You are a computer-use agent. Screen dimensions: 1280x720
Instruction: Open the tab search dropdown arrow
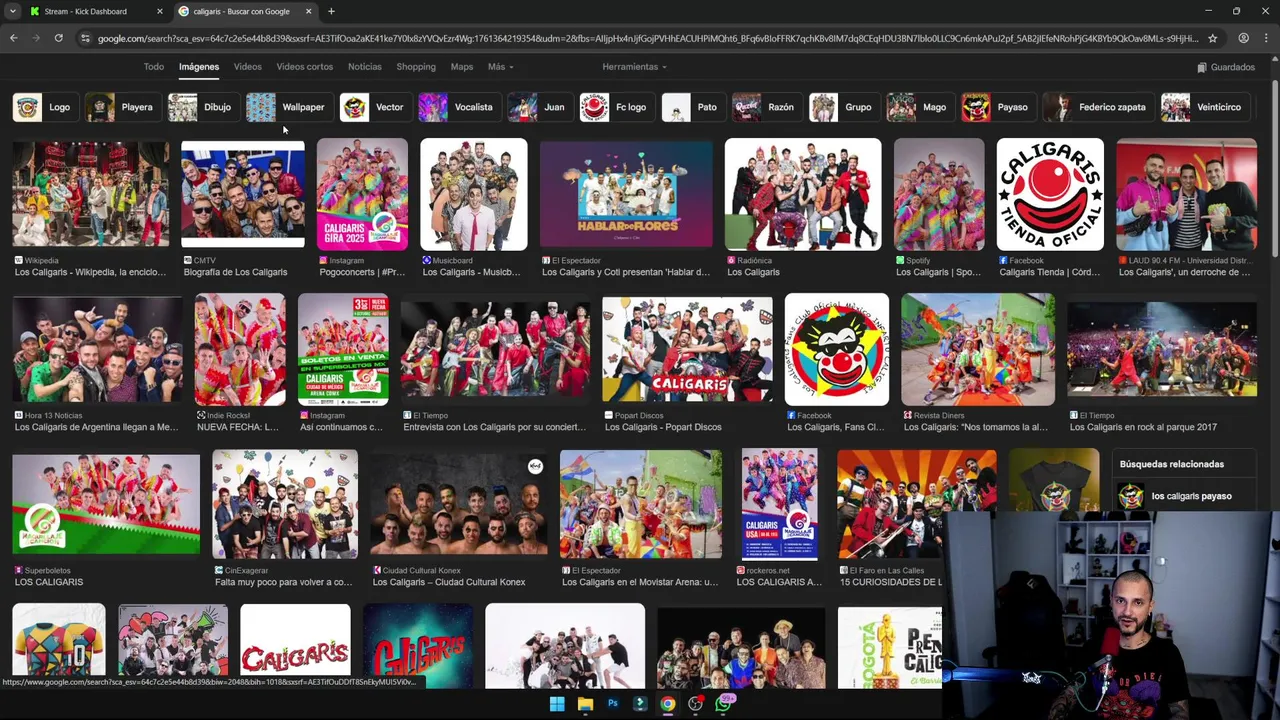(12, 11)
